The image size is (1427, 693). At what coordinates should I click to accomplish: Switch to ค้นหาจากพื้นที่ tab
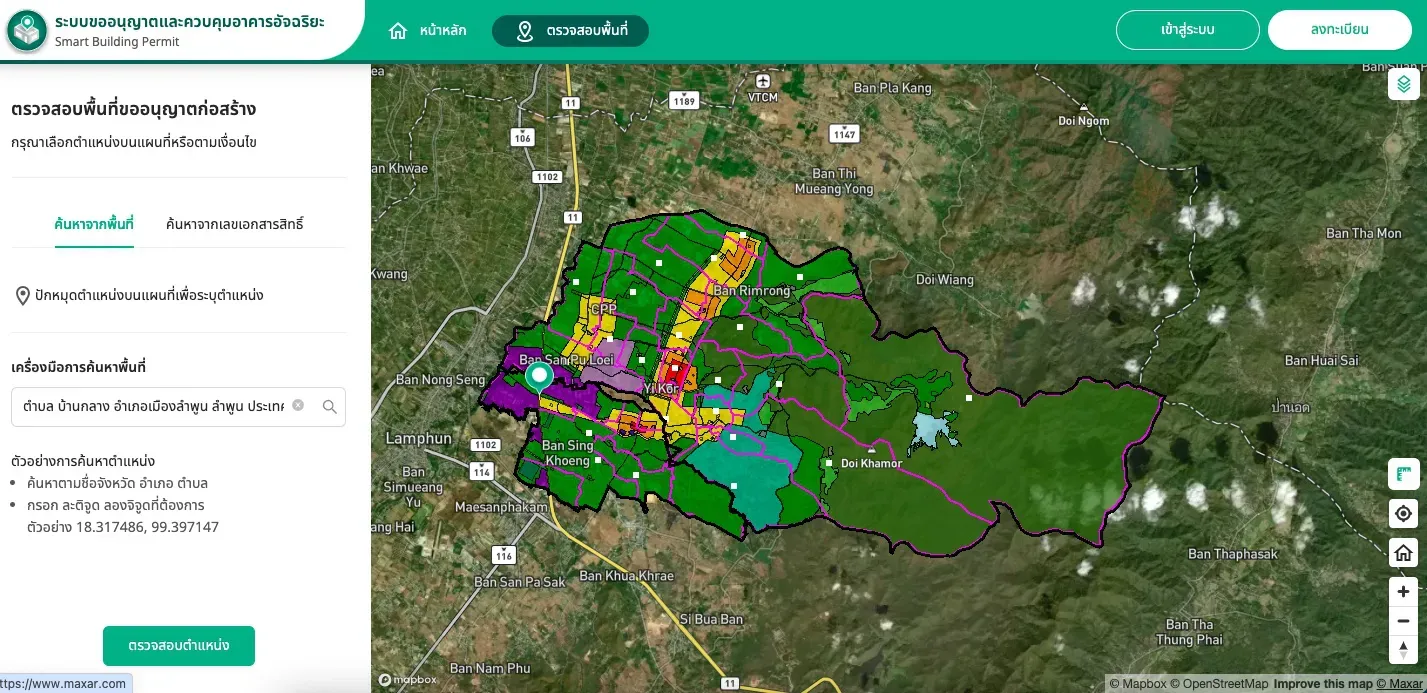coord(94,223)
